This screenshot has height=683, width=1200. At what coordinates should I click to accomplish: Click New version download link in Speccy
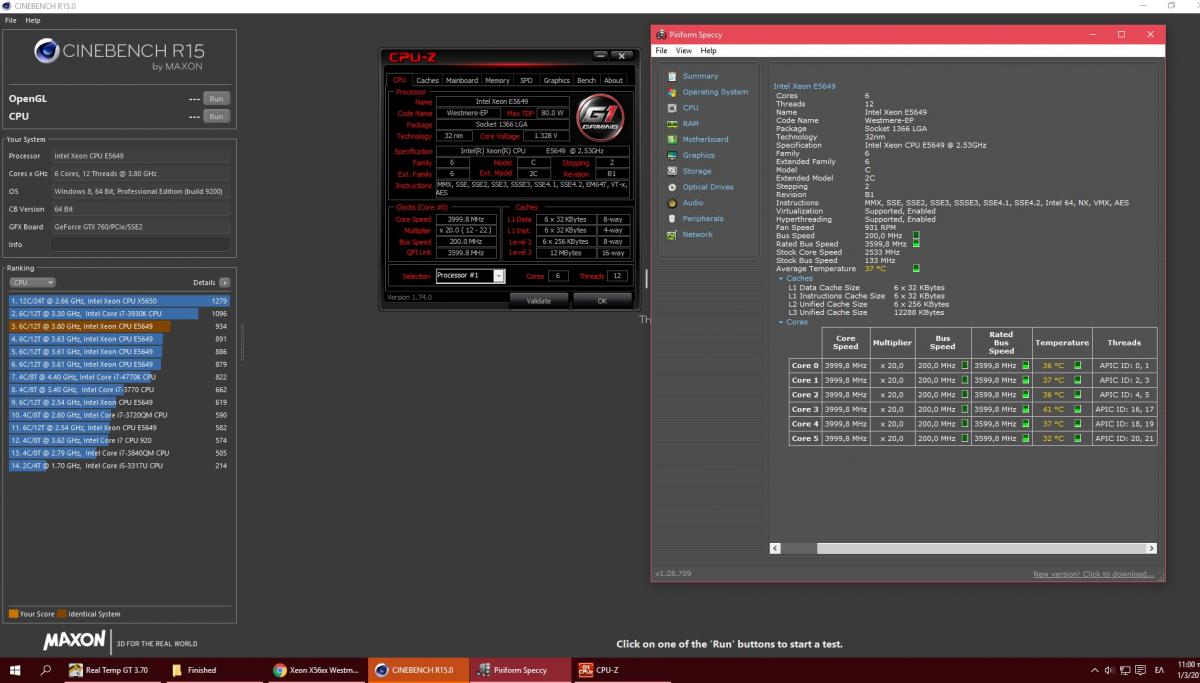pos(1093,574)
